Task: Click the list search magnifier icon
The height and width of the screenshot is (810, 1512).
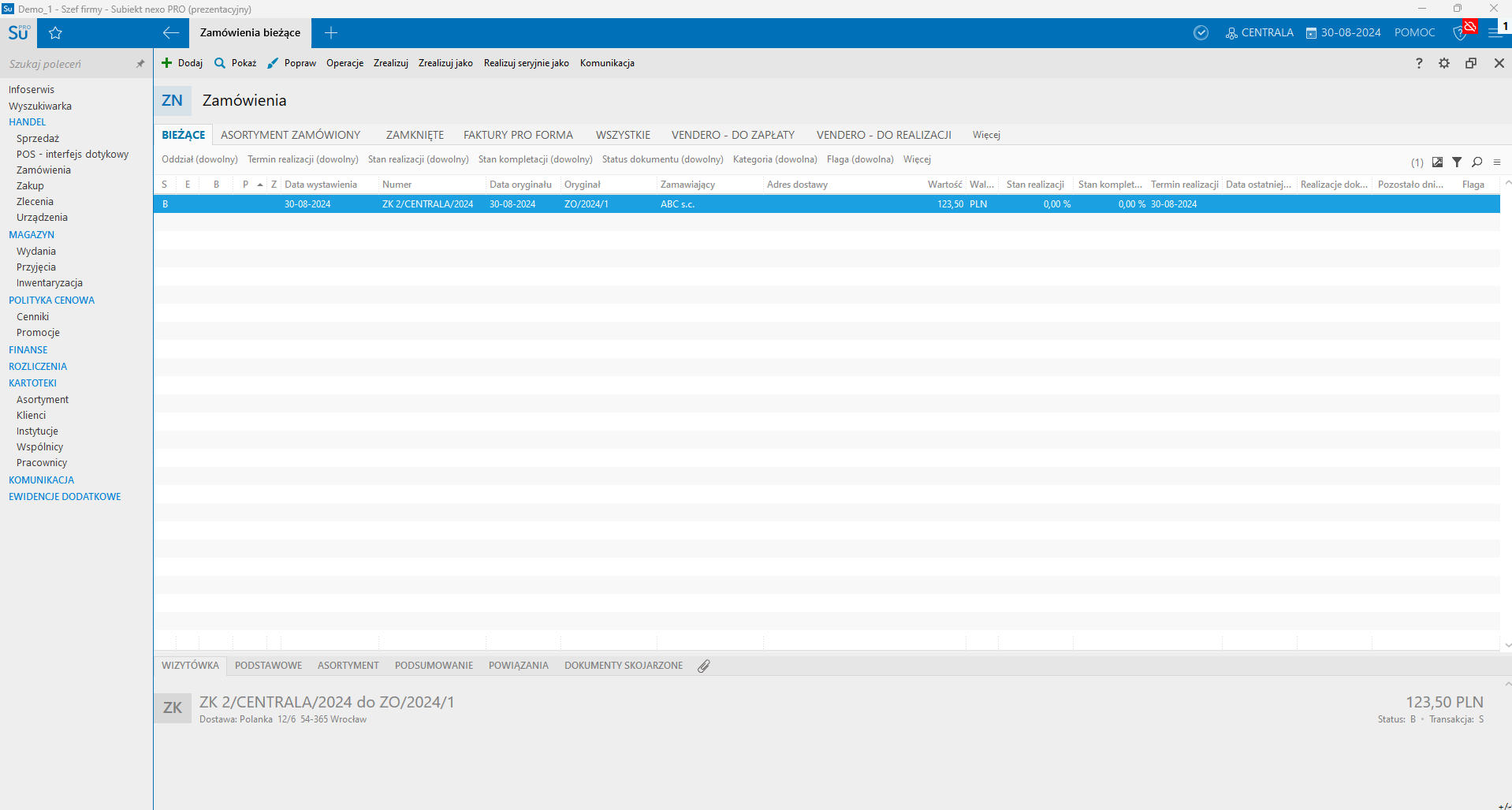Action: pyautogui.click(x=1477, y=162)
